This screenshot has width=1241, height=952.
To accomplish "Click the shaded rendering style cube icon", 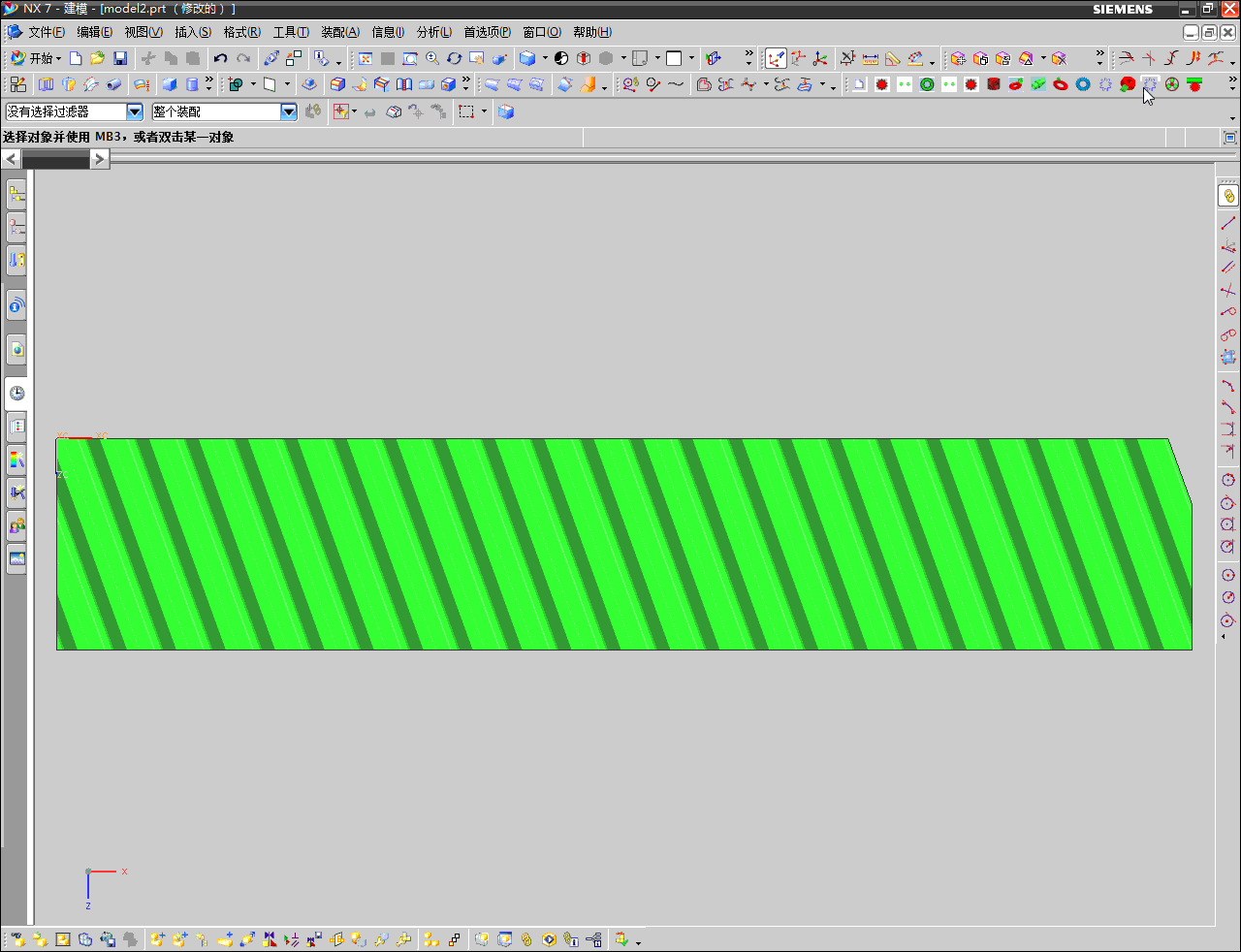I will 527,58.
